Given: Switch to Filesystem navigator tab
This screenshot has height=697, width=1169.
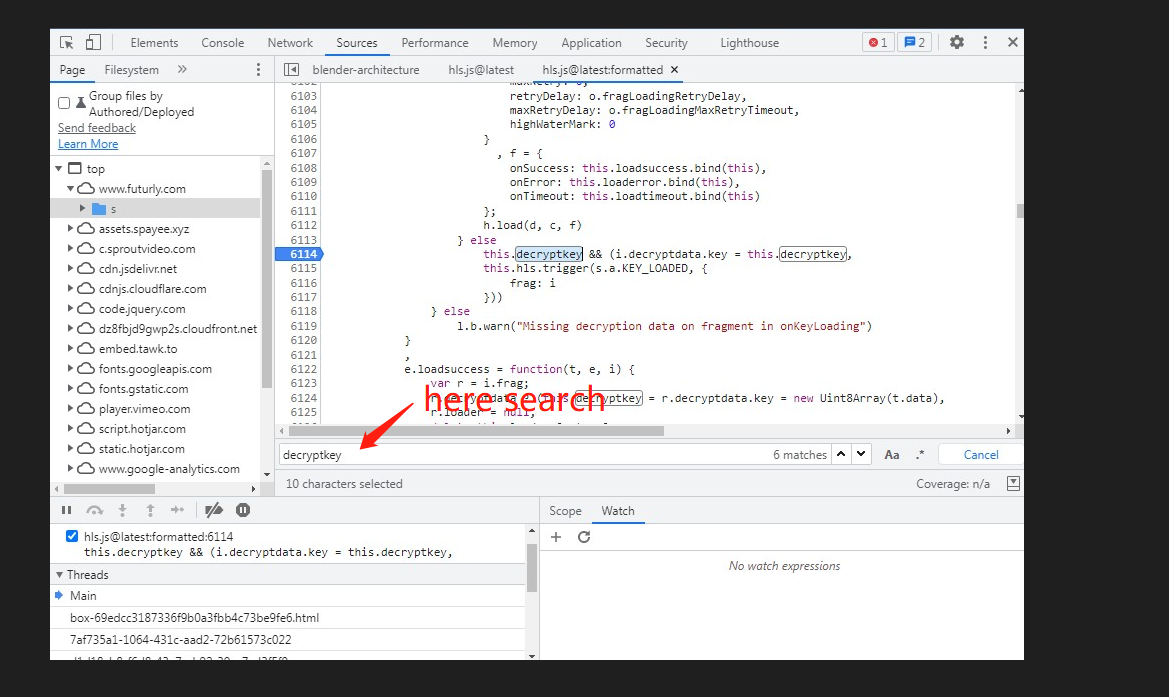Looking at the screenshot, I should [x=131, y=69].
